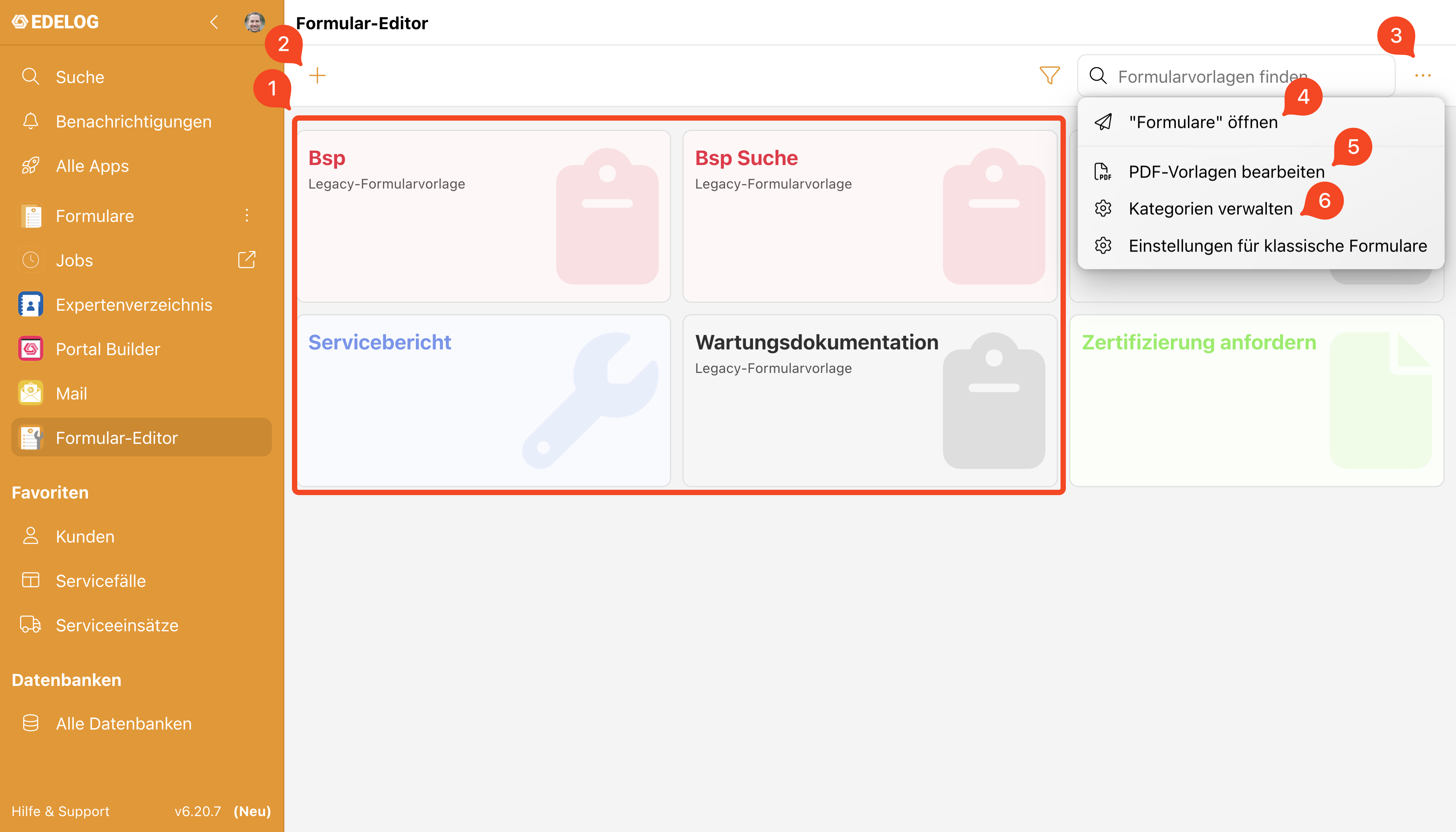
Task: Open Serviceeinsätze favorite
Action: 141,624
